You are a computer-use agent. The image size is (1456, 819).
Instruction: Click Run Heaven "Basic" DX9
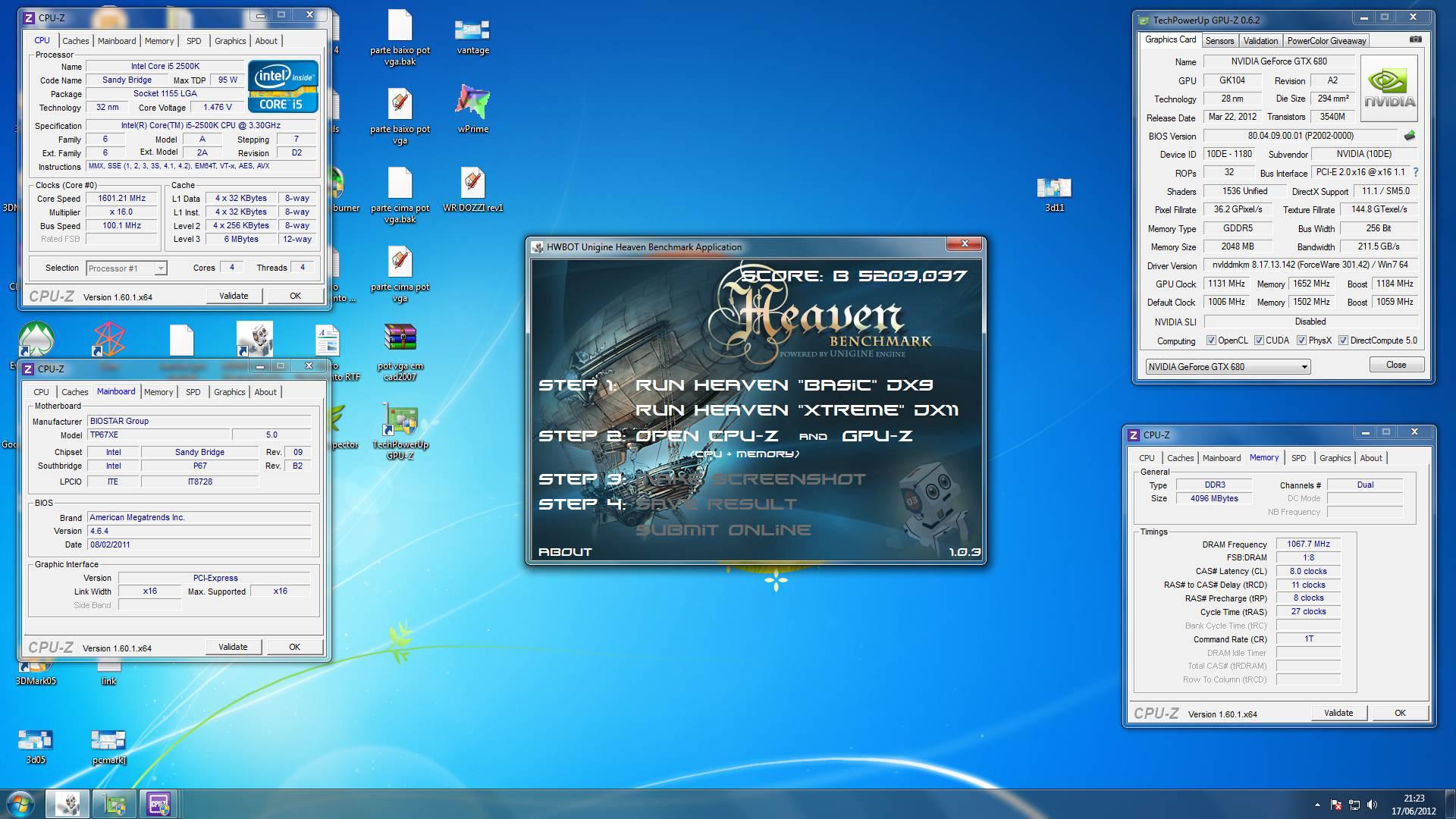click(784, 385)
